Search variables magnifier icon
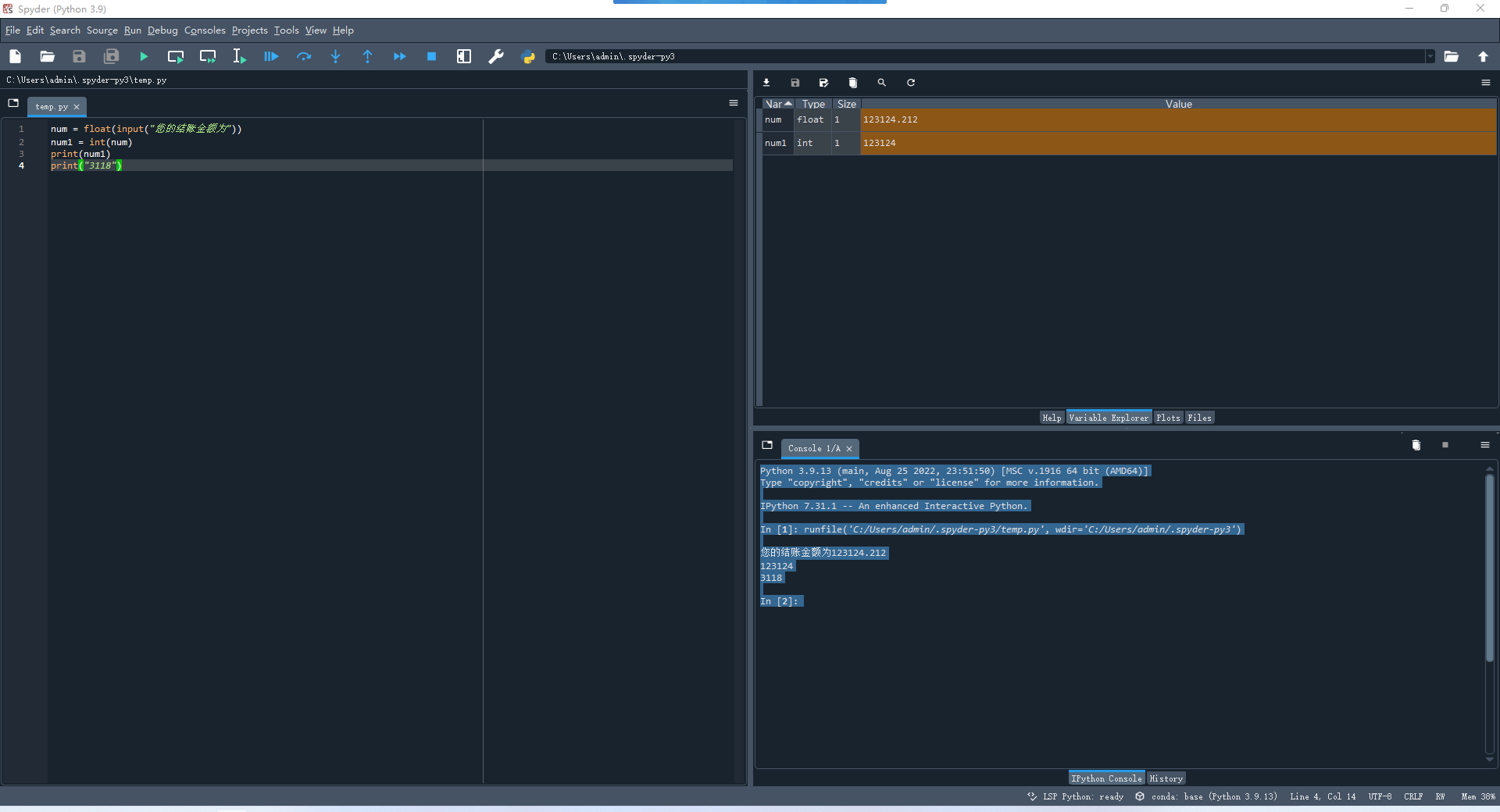The image size is (1500, 812). [882, 83]
